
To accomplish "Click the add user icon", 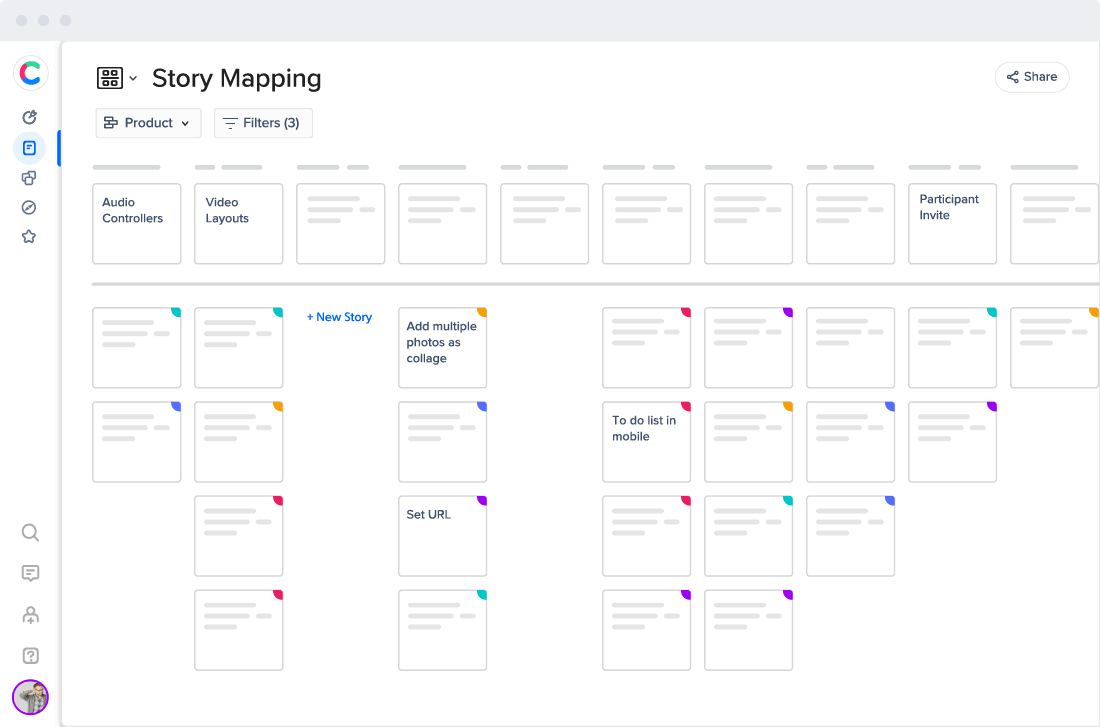I will (30, 615).
